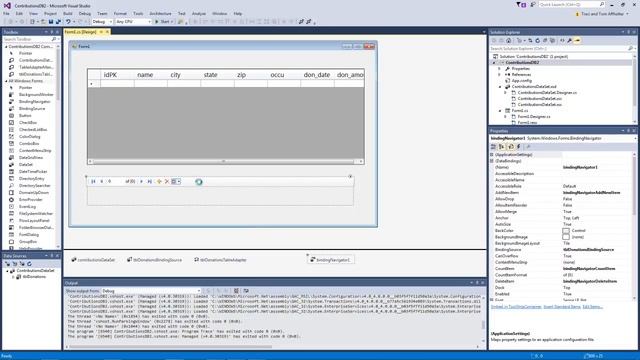
Task: Select ComboBox in the Toolbox
Action: (x=29, y=144)
